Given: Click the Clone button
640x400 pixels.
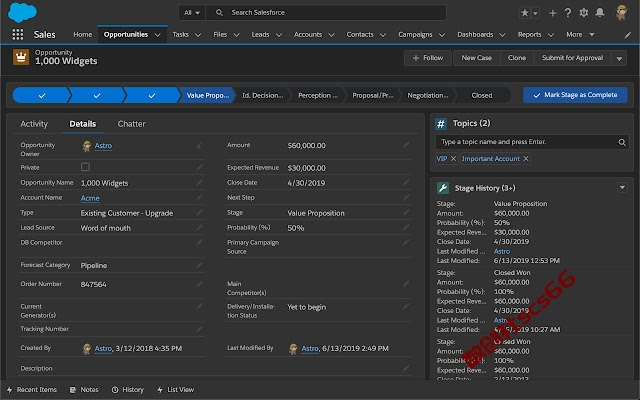Looking at the screenshot, I should click(x=517, y=58).
